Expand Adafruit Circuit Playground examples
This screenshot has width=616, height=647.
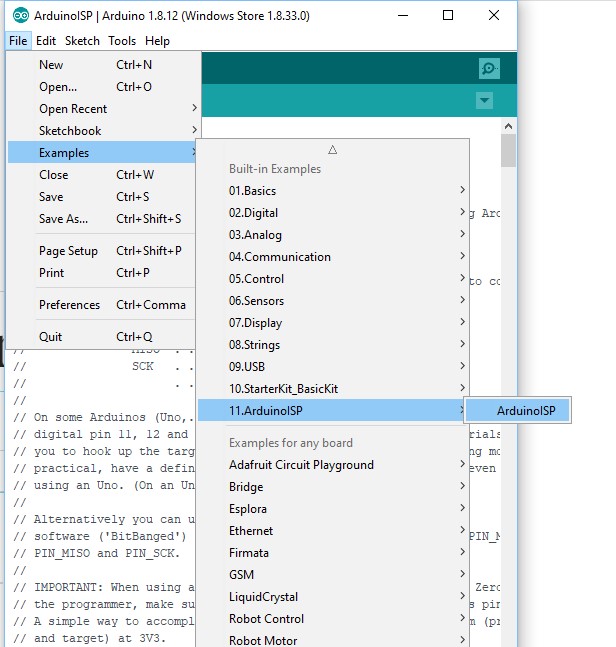(x=333, y=465)
